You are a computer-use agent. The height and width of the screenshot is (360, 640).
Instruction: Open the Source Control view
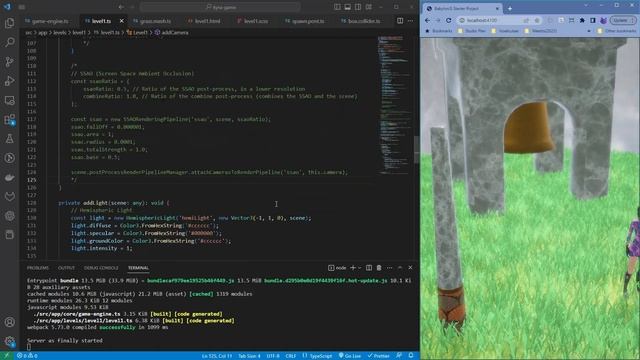pyautogui.click(x=9, y=62)
